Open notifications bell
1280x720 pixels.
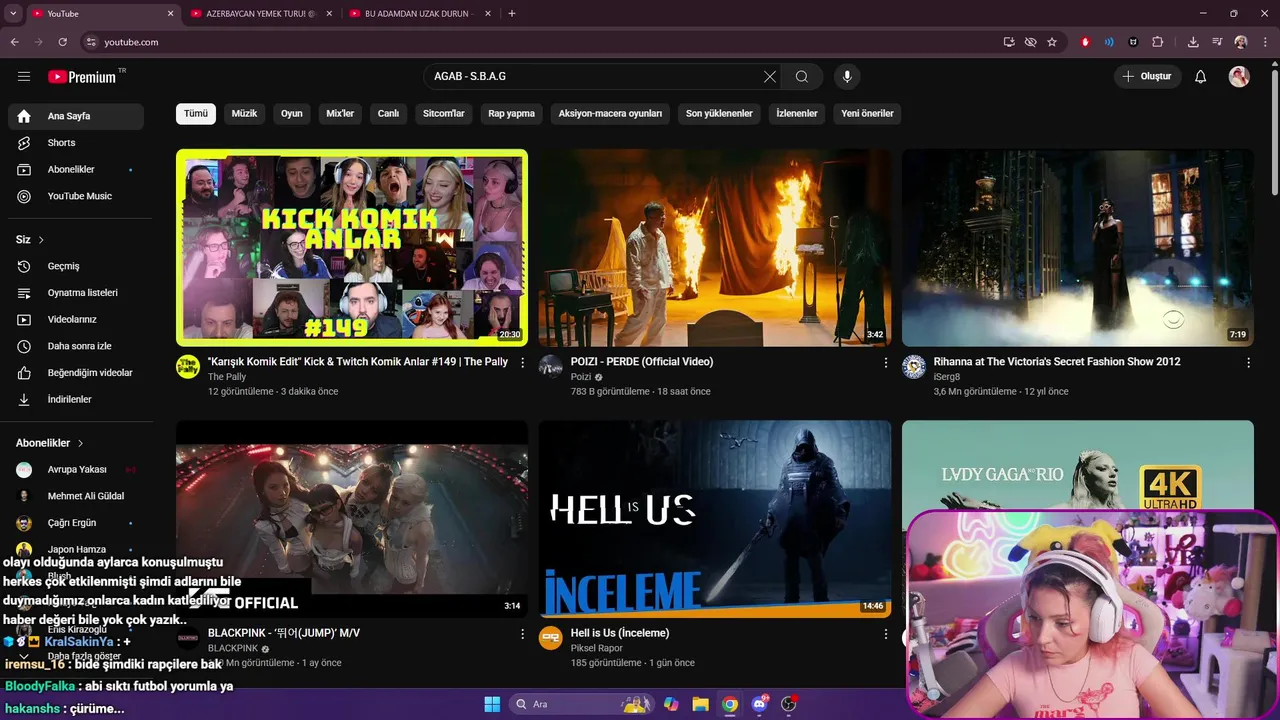click(1201, 77)
